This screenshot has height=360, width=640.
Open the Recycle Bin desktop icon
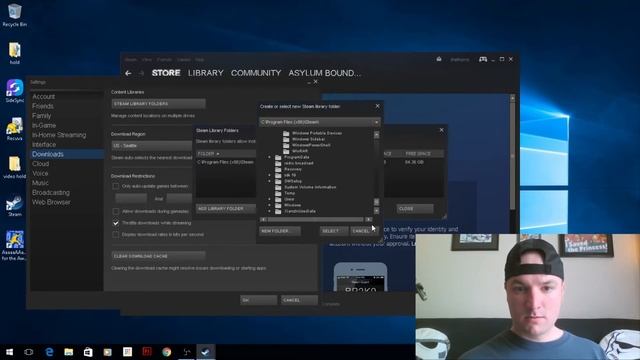point(14,15)
